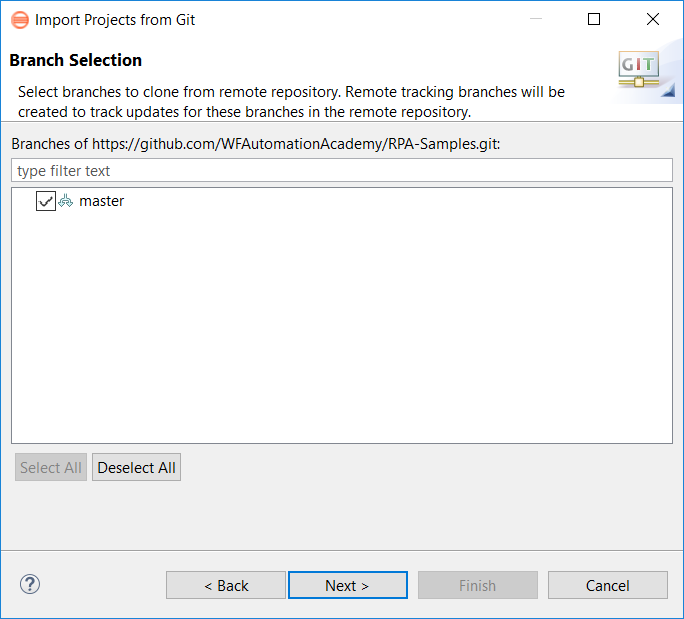Maximize the Import Projects from Git window
684x619 pixels.
point(594,19)
